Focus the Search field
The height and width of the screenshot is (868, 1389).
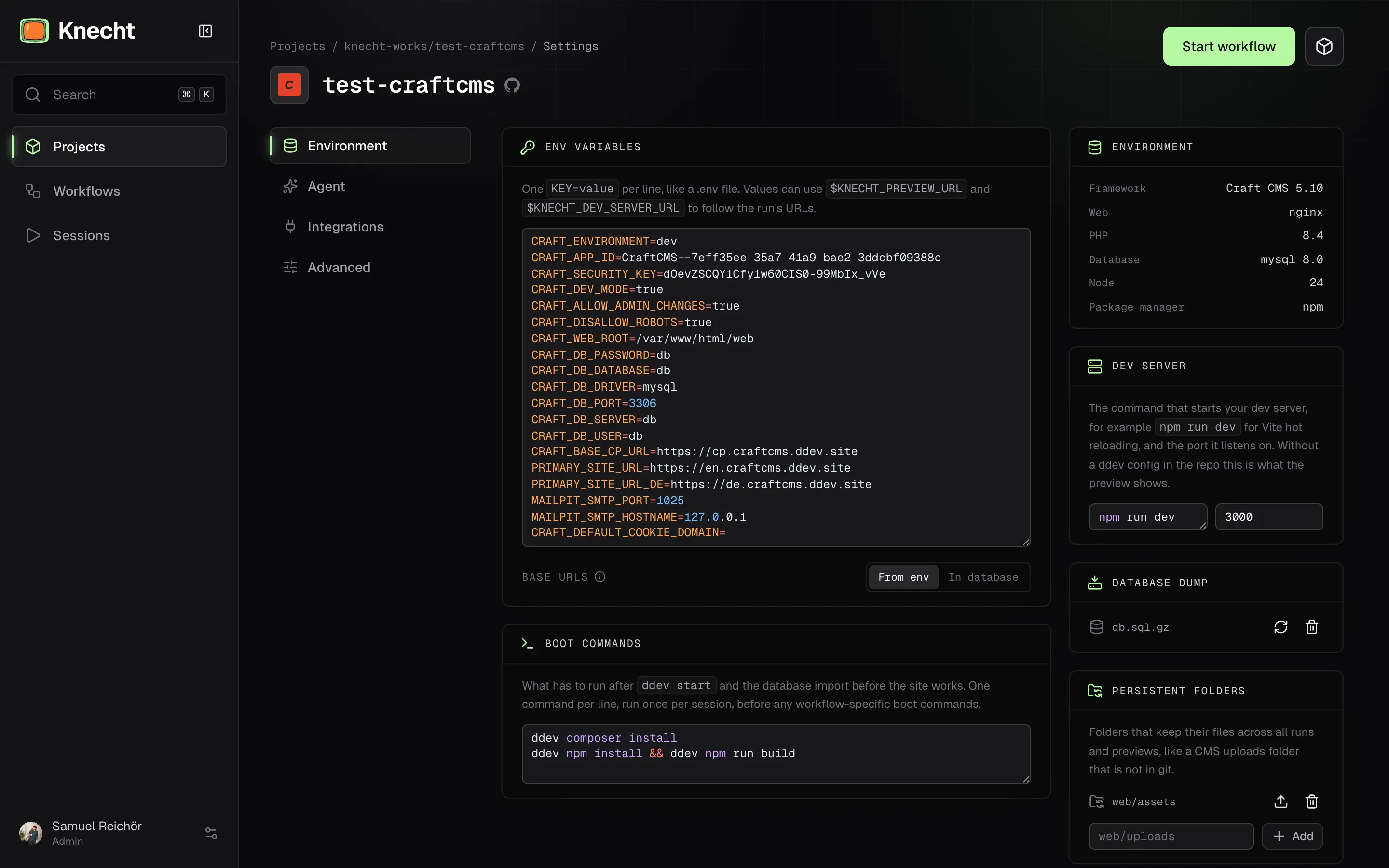pyautogui.click(x=119, y=95)
